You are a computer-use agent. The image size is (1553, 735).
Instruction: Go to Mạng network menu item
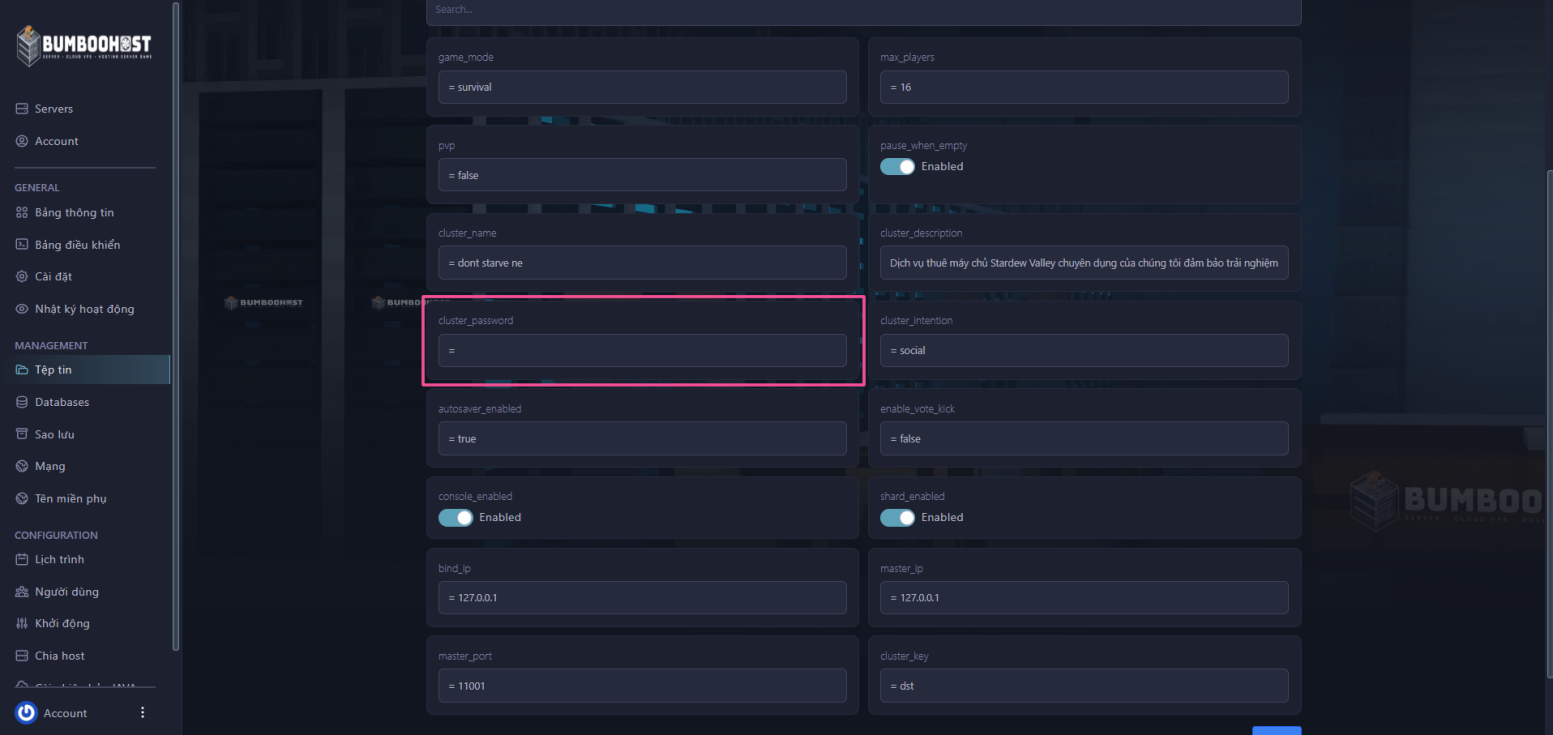click(49, 466)
